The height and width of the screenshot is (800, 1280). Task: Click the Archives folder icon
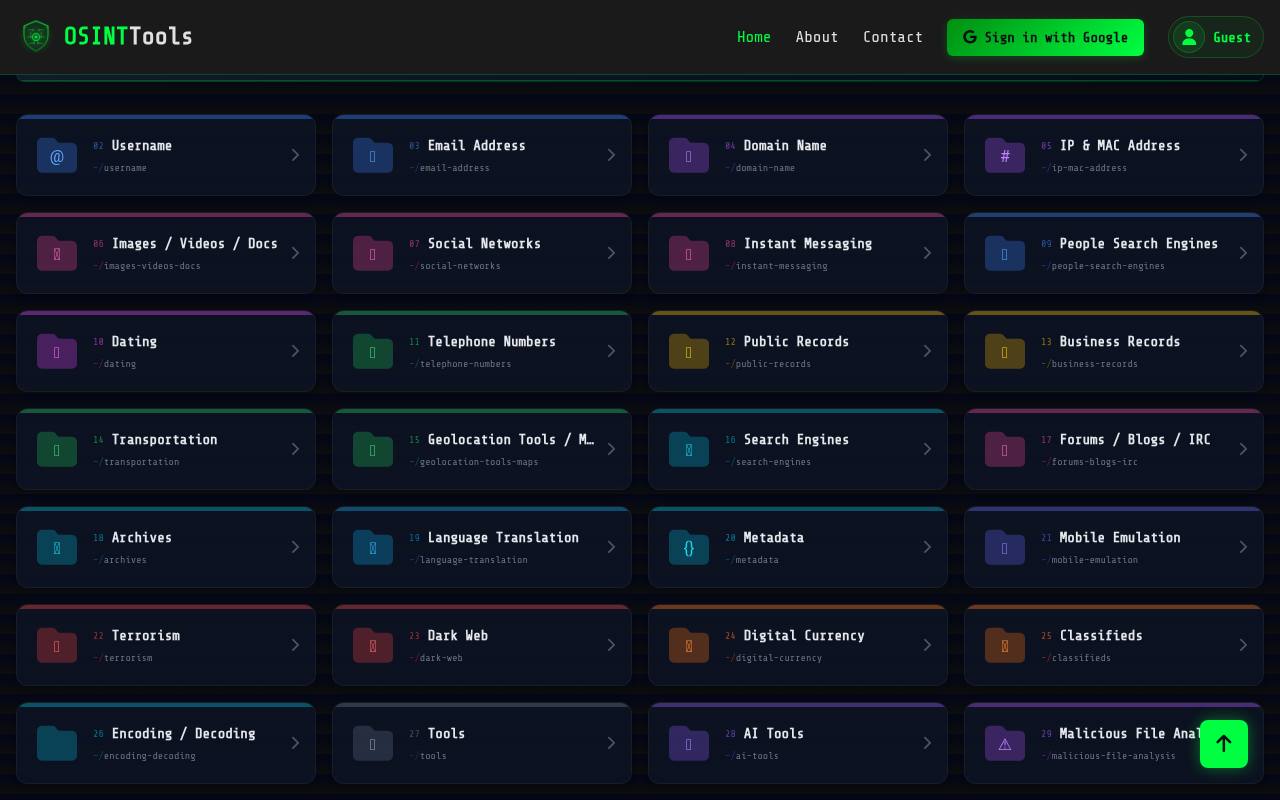pos(57,547)
